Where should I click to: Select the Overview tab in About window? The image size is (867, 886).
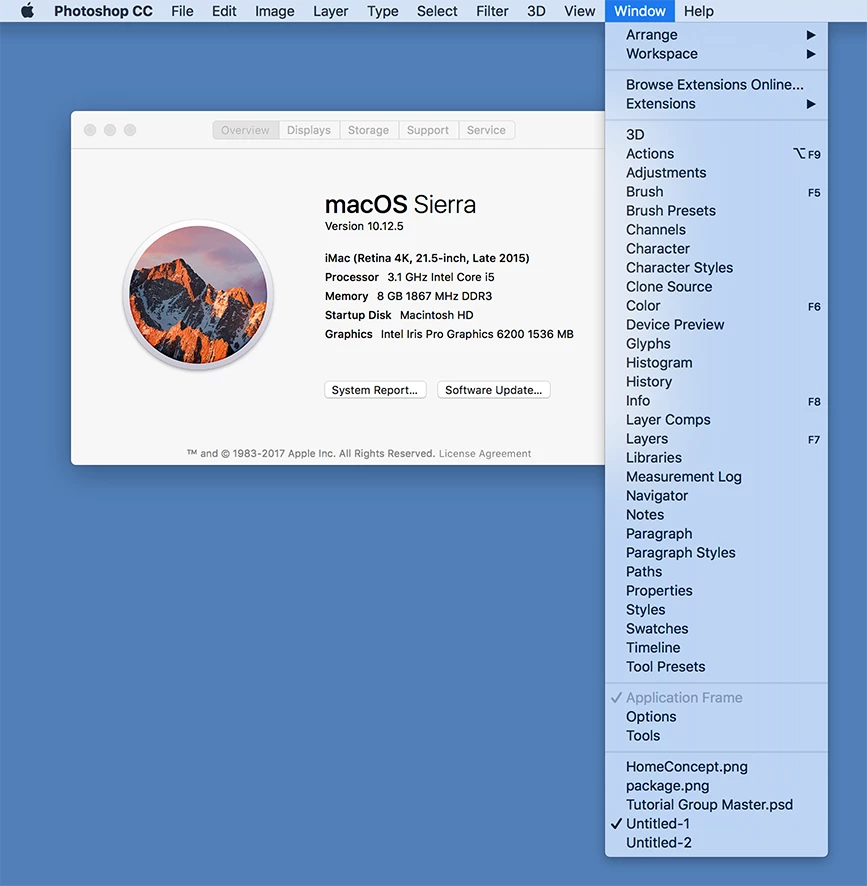coord(245,130)
